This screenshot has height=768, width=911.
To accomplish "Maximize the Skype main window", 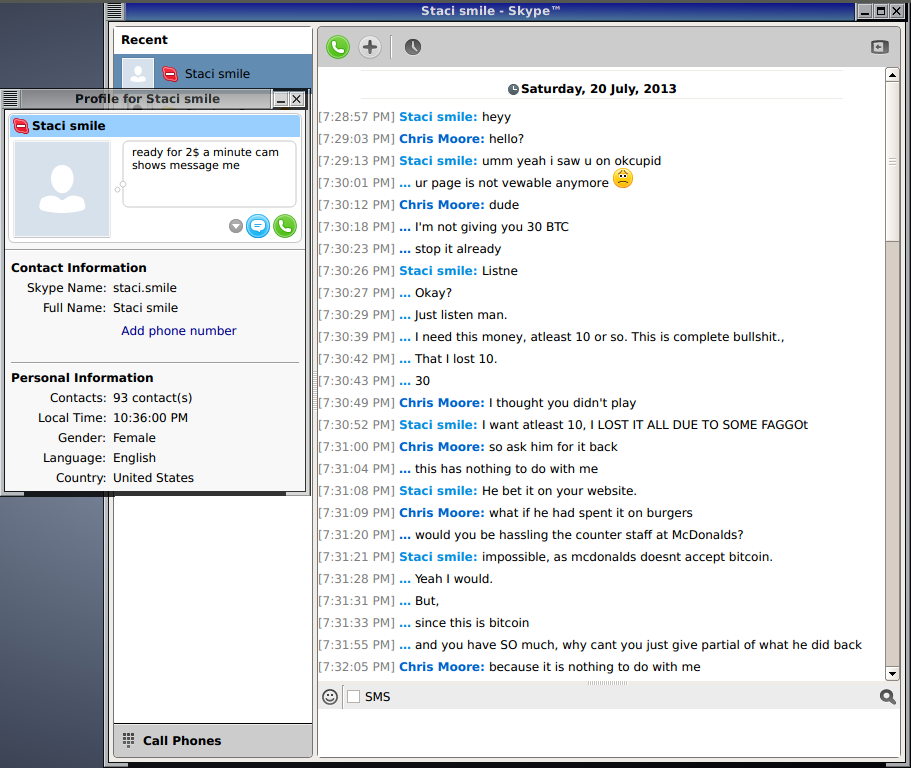I will (881, 11).
